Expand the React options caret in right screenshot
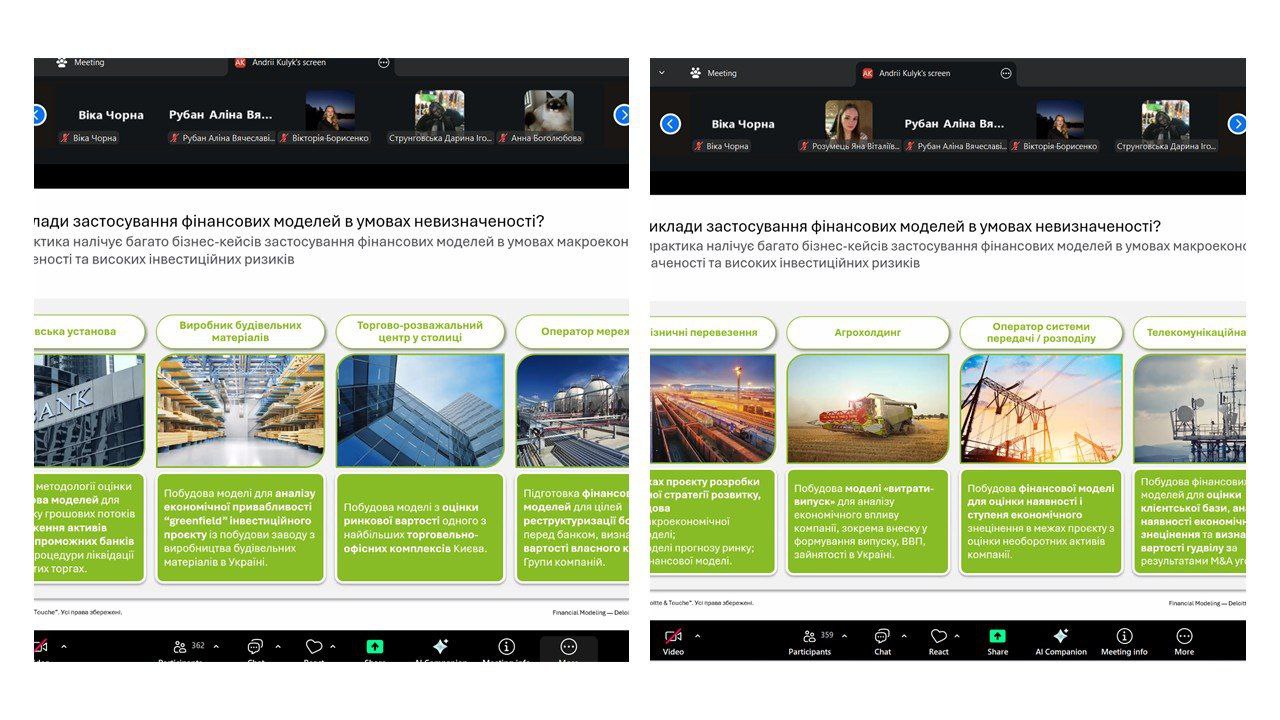Viewport: 1280px width, 720px height. [x=957, y=636]
